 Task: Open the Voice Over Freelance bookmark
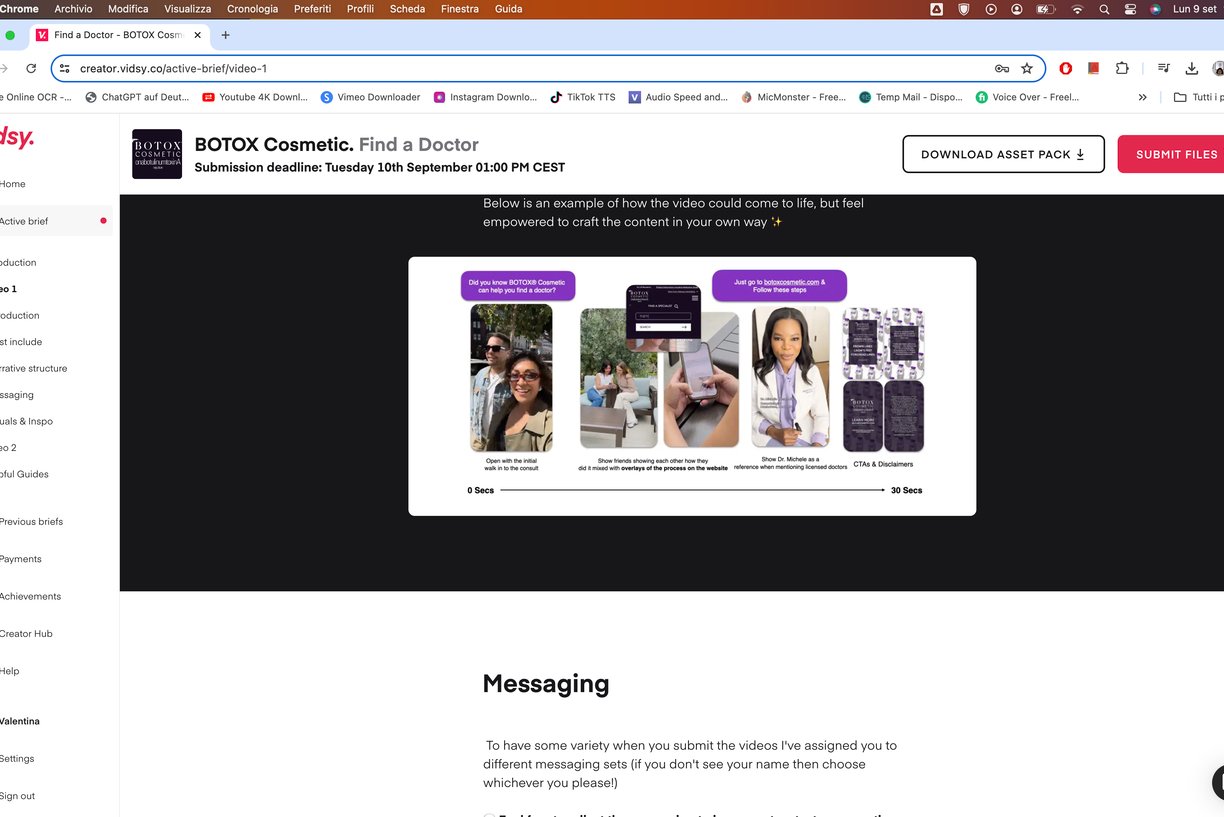pyautogui.click(x=1028, y=97)
